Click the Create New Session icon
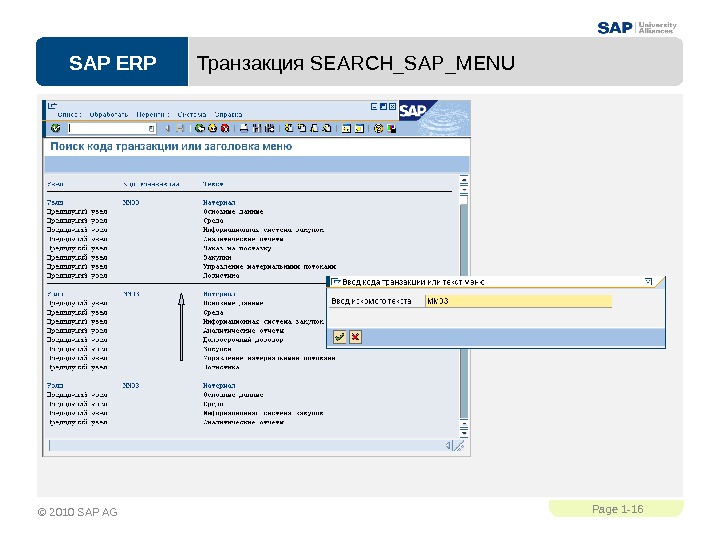The image size is (720, 540). click(x=347, y=128)
